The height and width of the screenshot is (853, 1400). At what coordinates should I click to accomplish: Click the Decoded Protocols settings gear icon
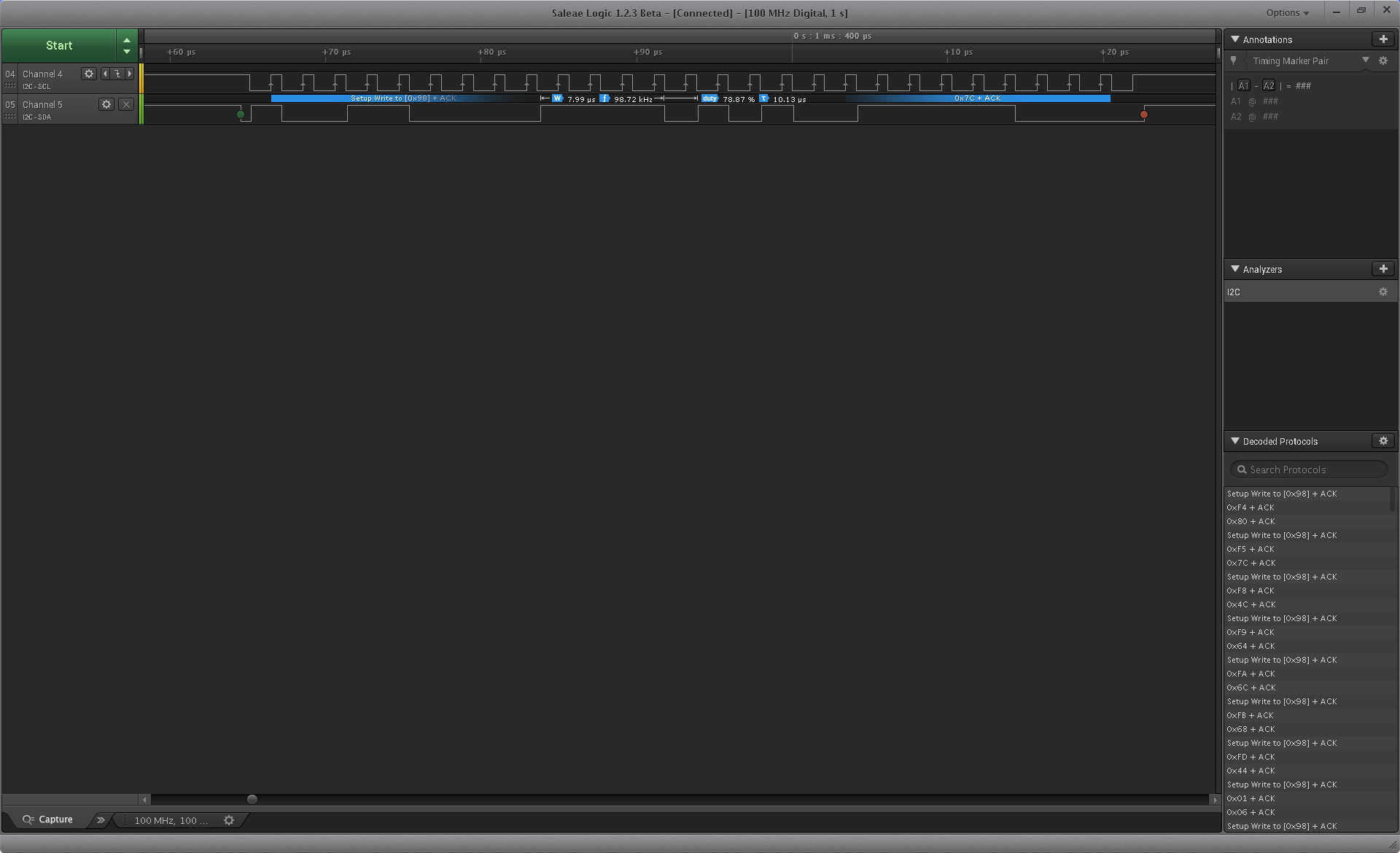[1384, 441]
